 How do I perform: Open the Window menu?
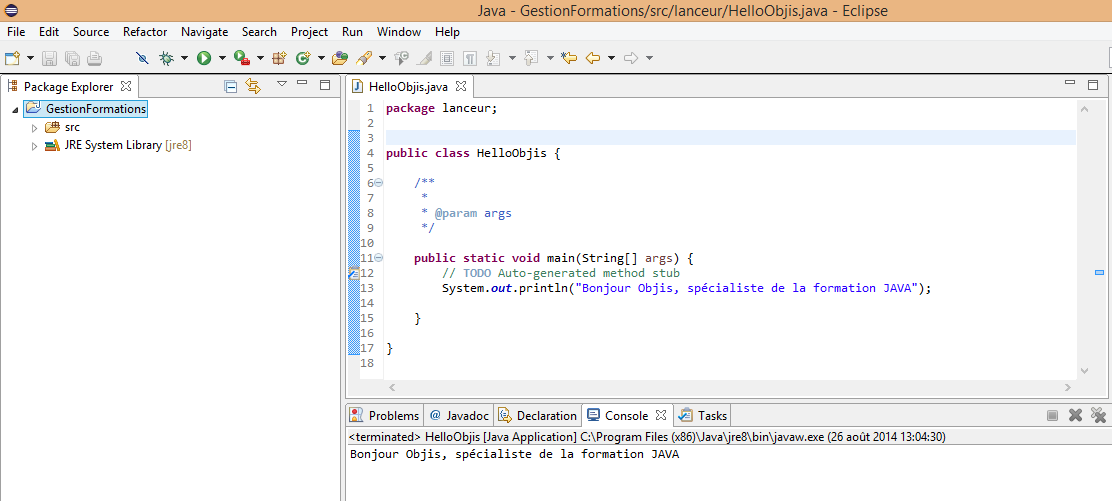(x=399, y=32)
